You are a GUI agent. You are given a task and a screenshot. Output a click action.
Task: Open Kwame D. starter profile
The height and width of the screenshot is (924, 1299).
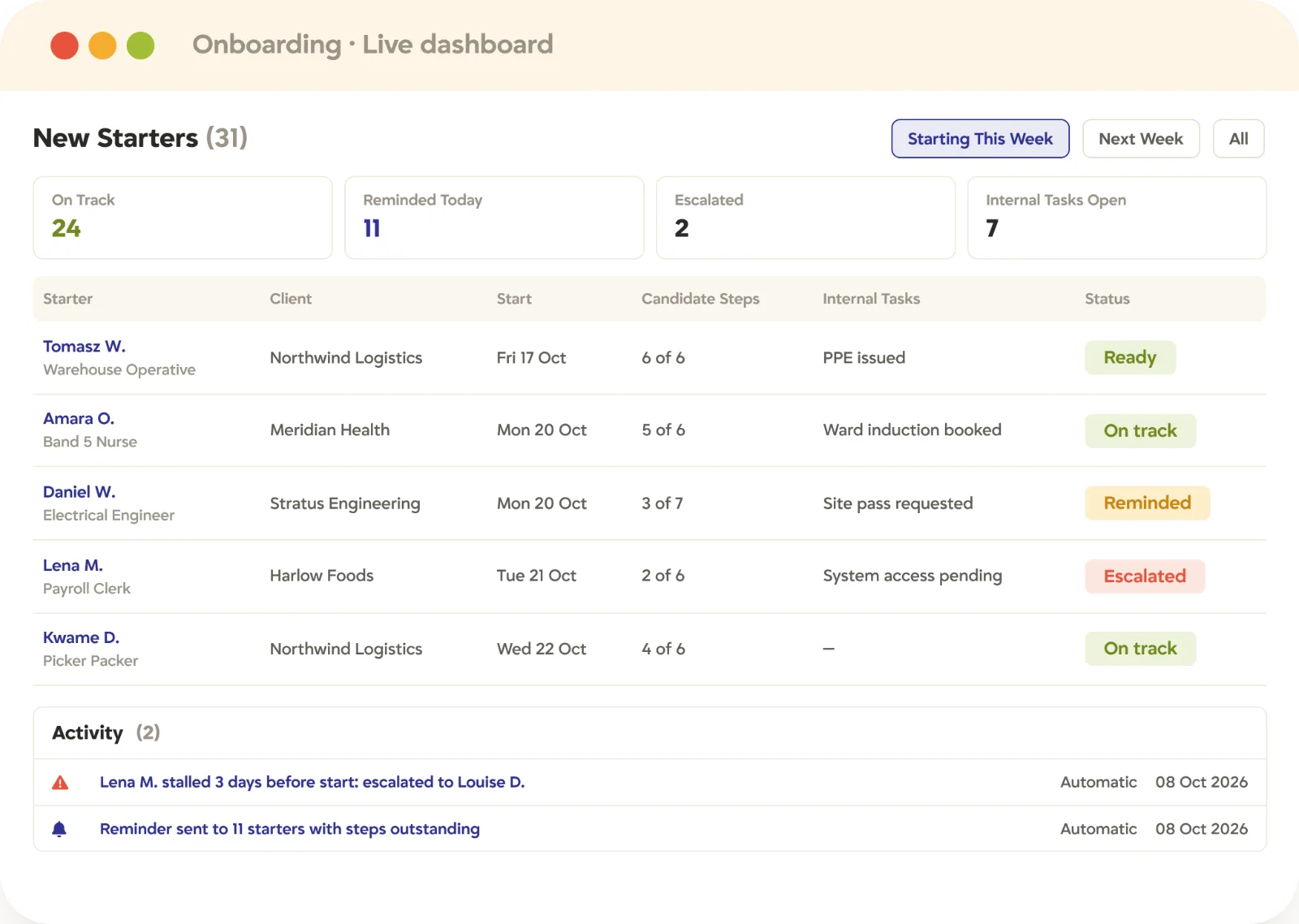[x=81, y=638]
